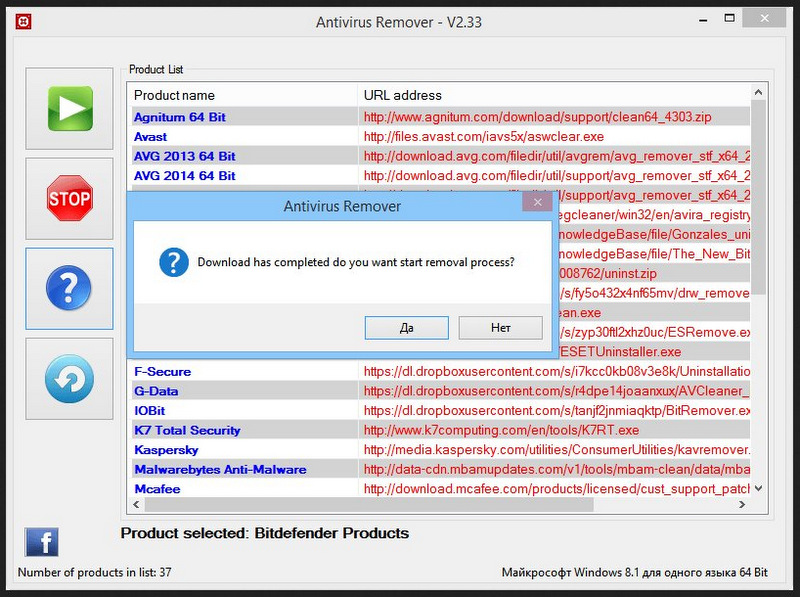Click the product list scroll down arrow

pyautogui.click(x=758, y=488)
